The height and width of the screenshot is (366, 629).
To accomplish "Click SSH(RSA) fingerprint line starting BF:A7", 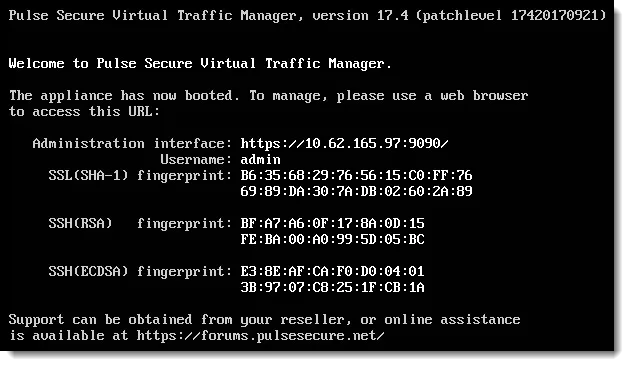I will click(332, 223).
